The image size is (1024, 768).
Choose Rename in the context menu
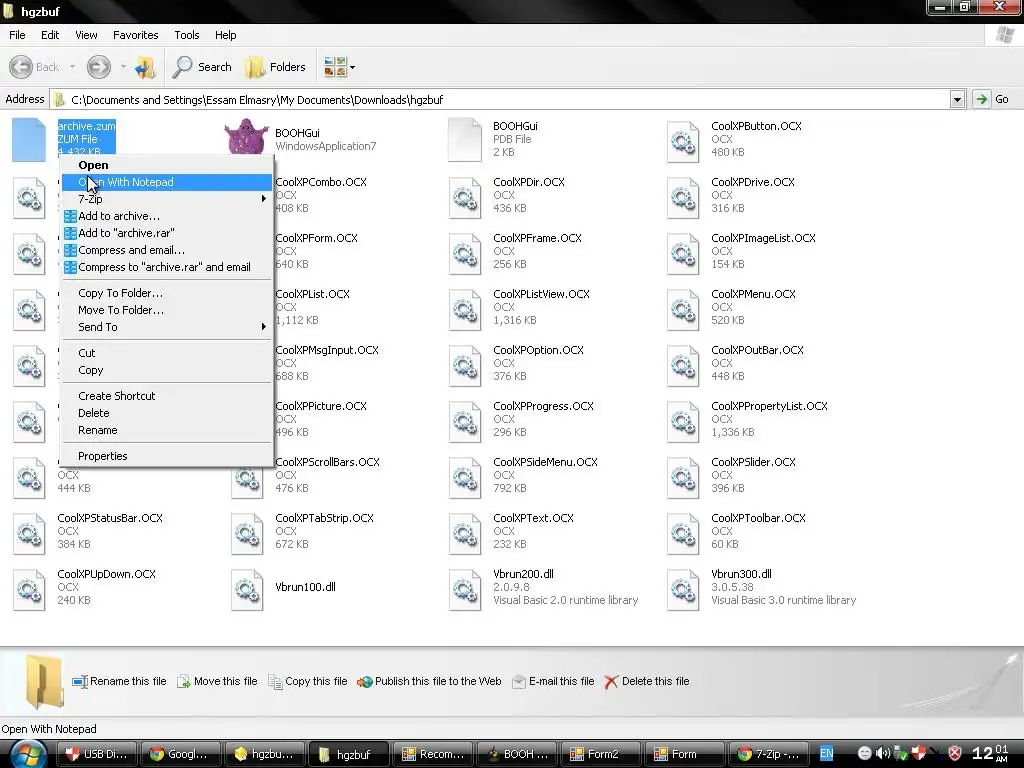click(x=167, y=430)
